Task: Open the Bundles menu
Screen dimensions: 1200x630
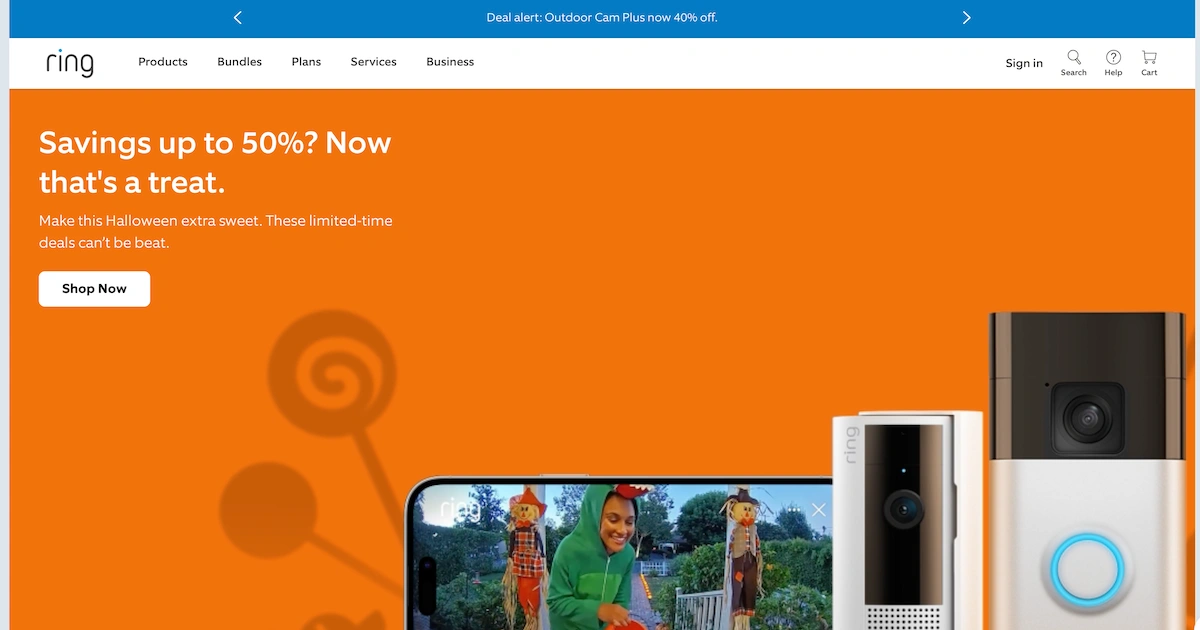Action: [240, 62]
